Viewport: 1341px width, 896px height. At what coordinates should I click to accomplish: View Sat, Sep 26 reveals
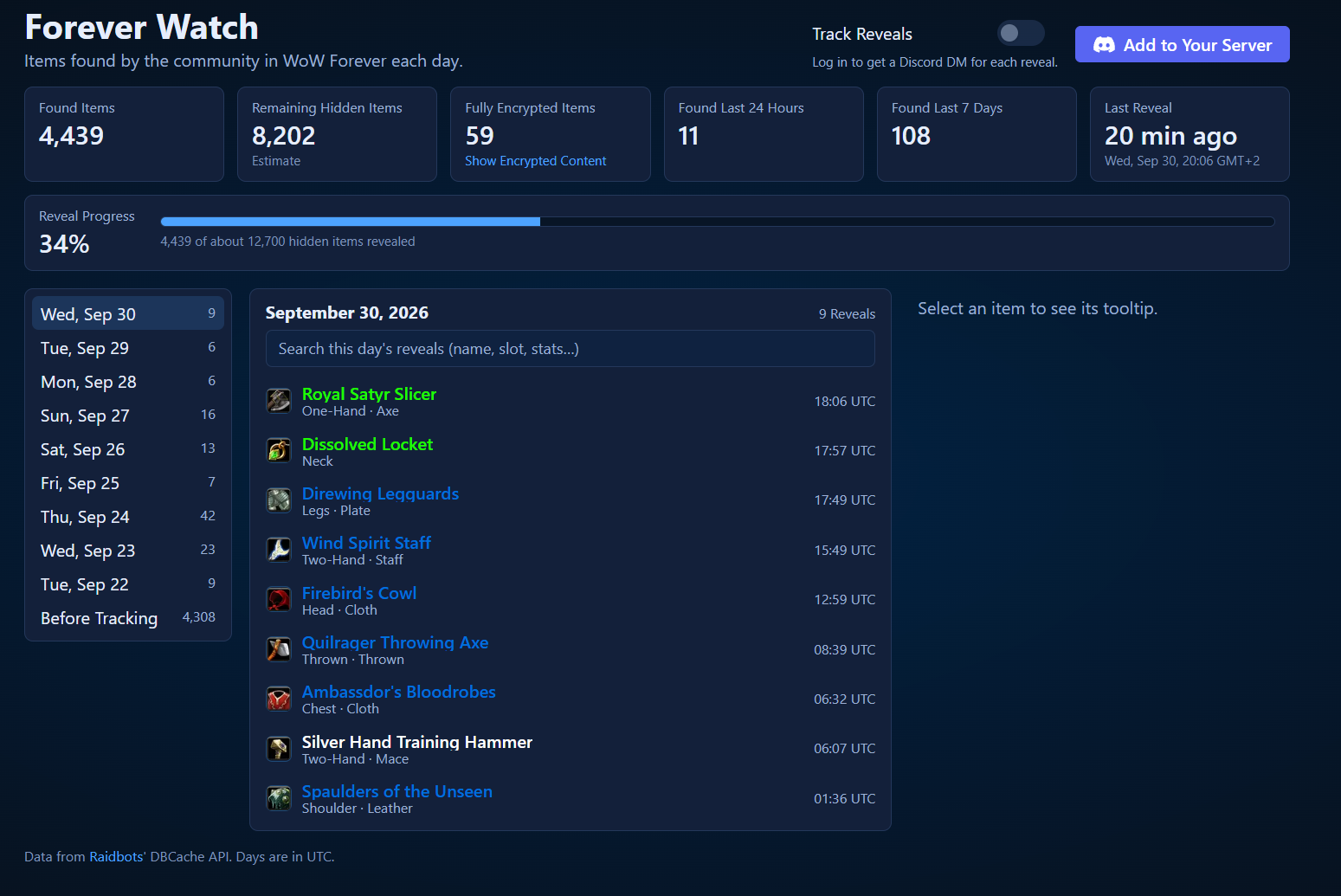click(128, 448)
